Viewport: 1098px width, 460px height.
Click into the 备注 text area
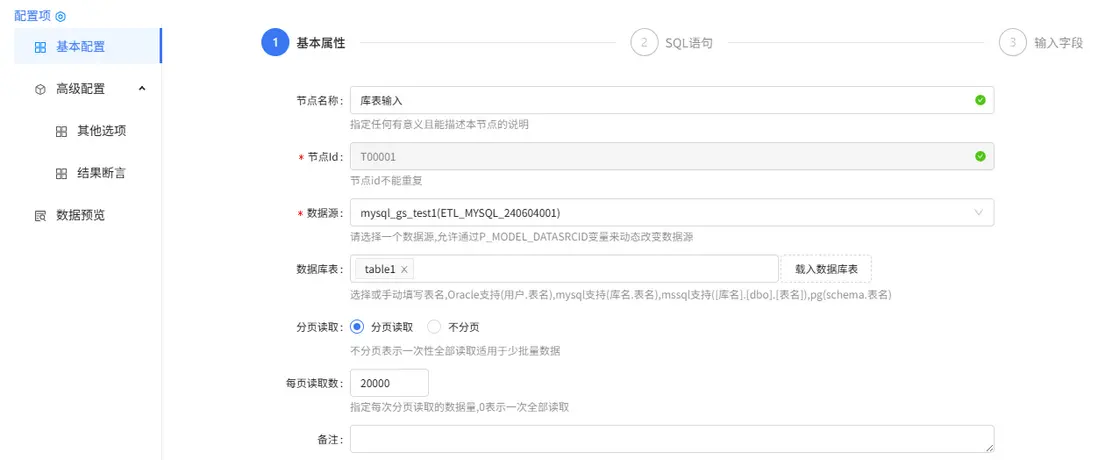click(672, 439)
